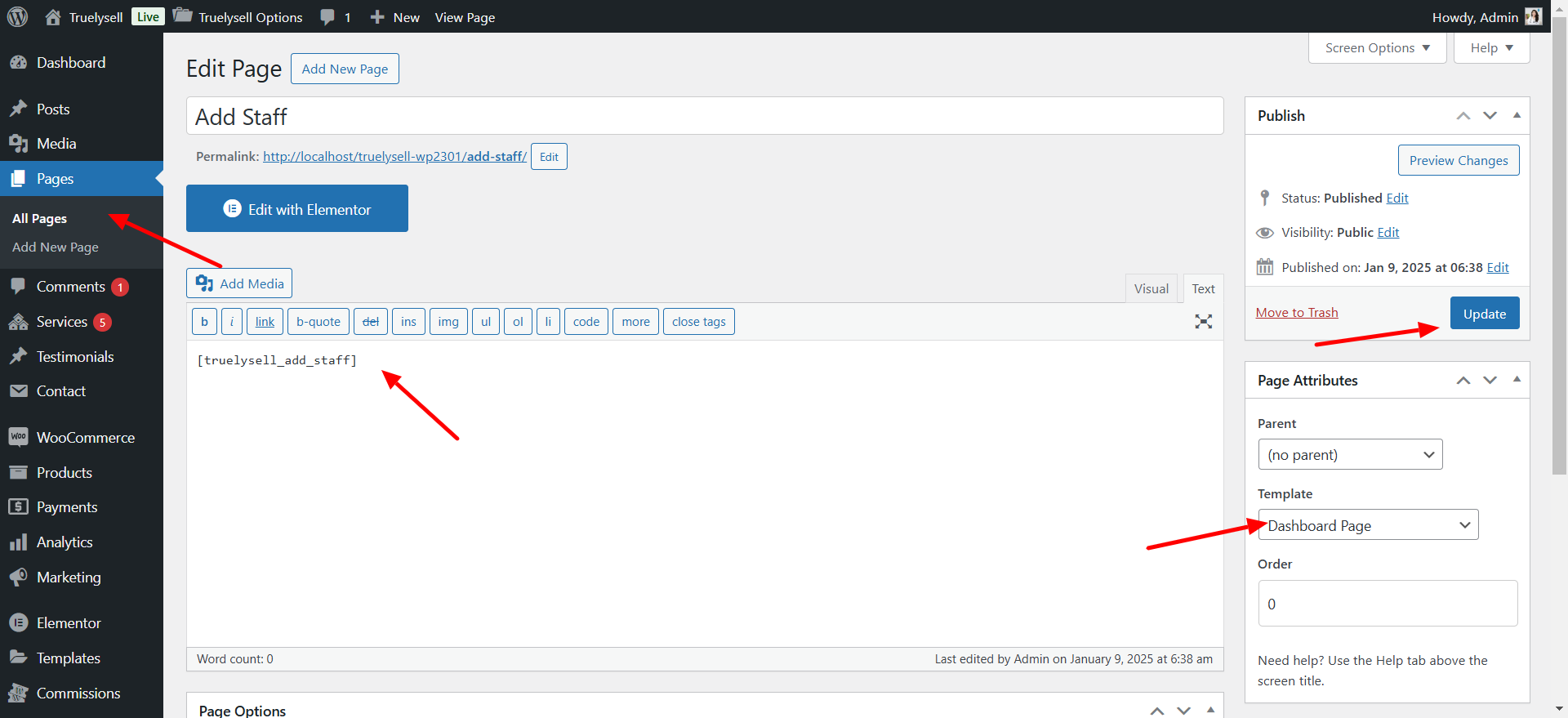Expand the Screen Options panel
The height and width of the screenshot is (718, 1568).
1377,48
